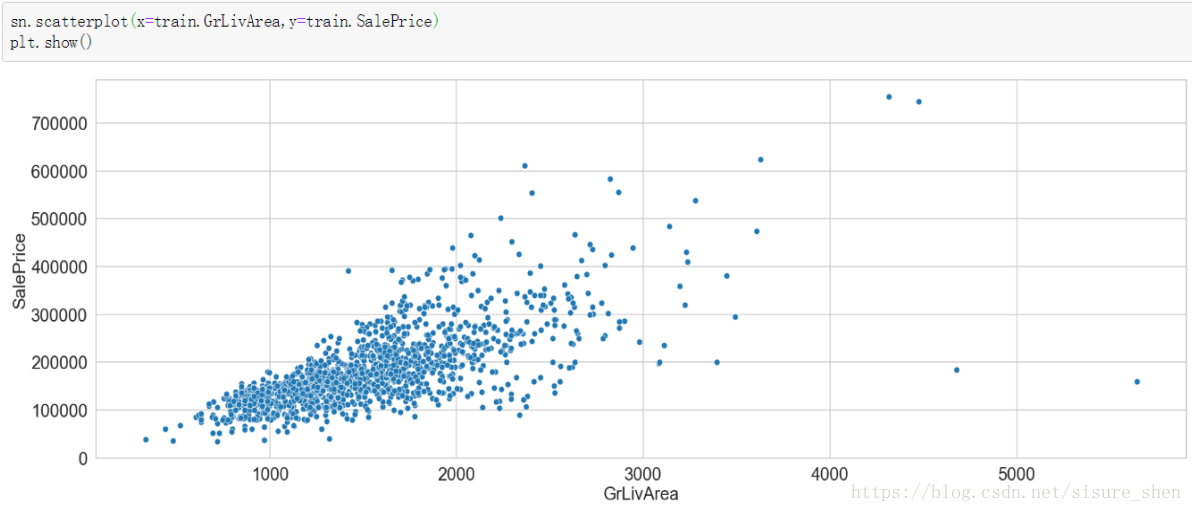Click the plt.show() code line
This screenshot has height=512, width=1192.
tap(51, 42)
